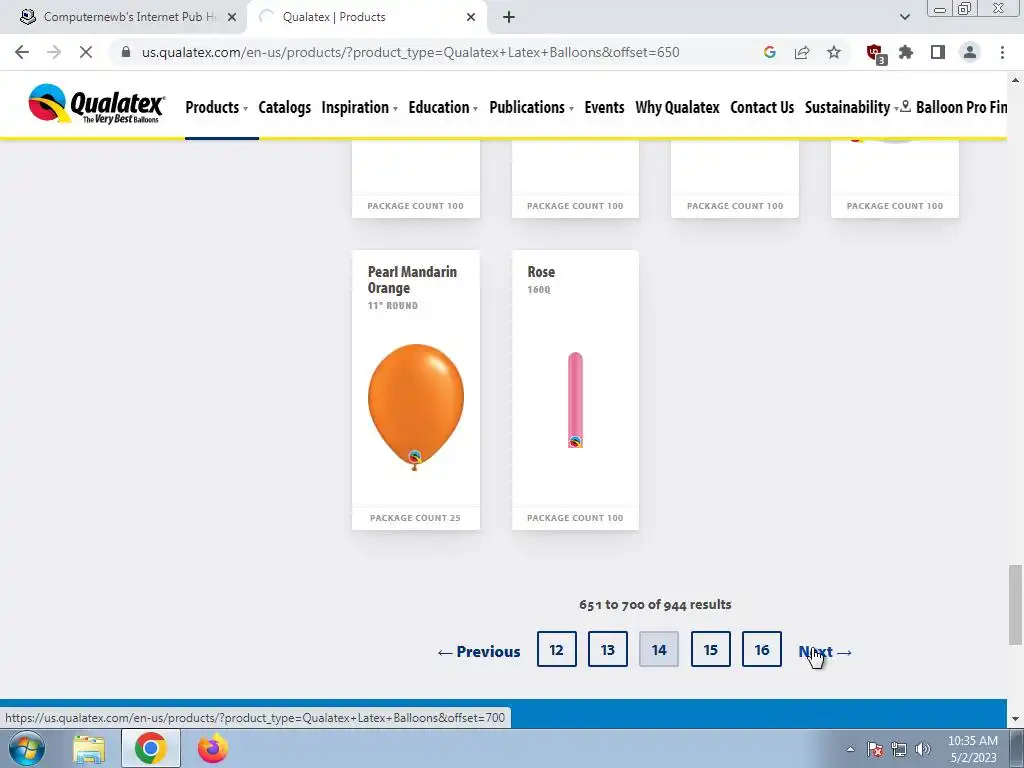Go to results page 16

761,649
